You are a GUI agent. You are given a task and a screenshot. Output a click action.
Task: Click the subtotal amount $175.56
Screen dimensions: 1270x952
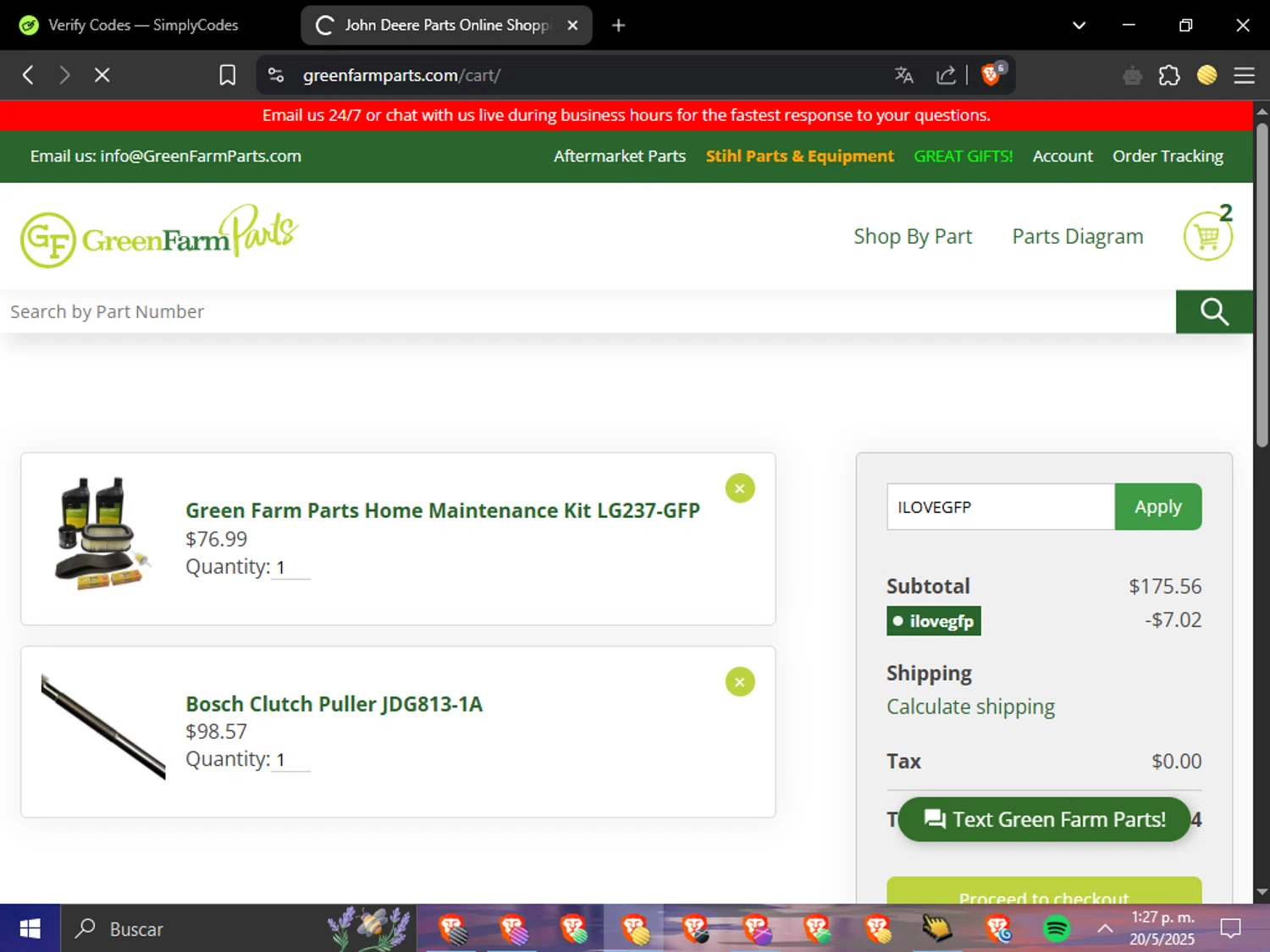point(1165,586)
